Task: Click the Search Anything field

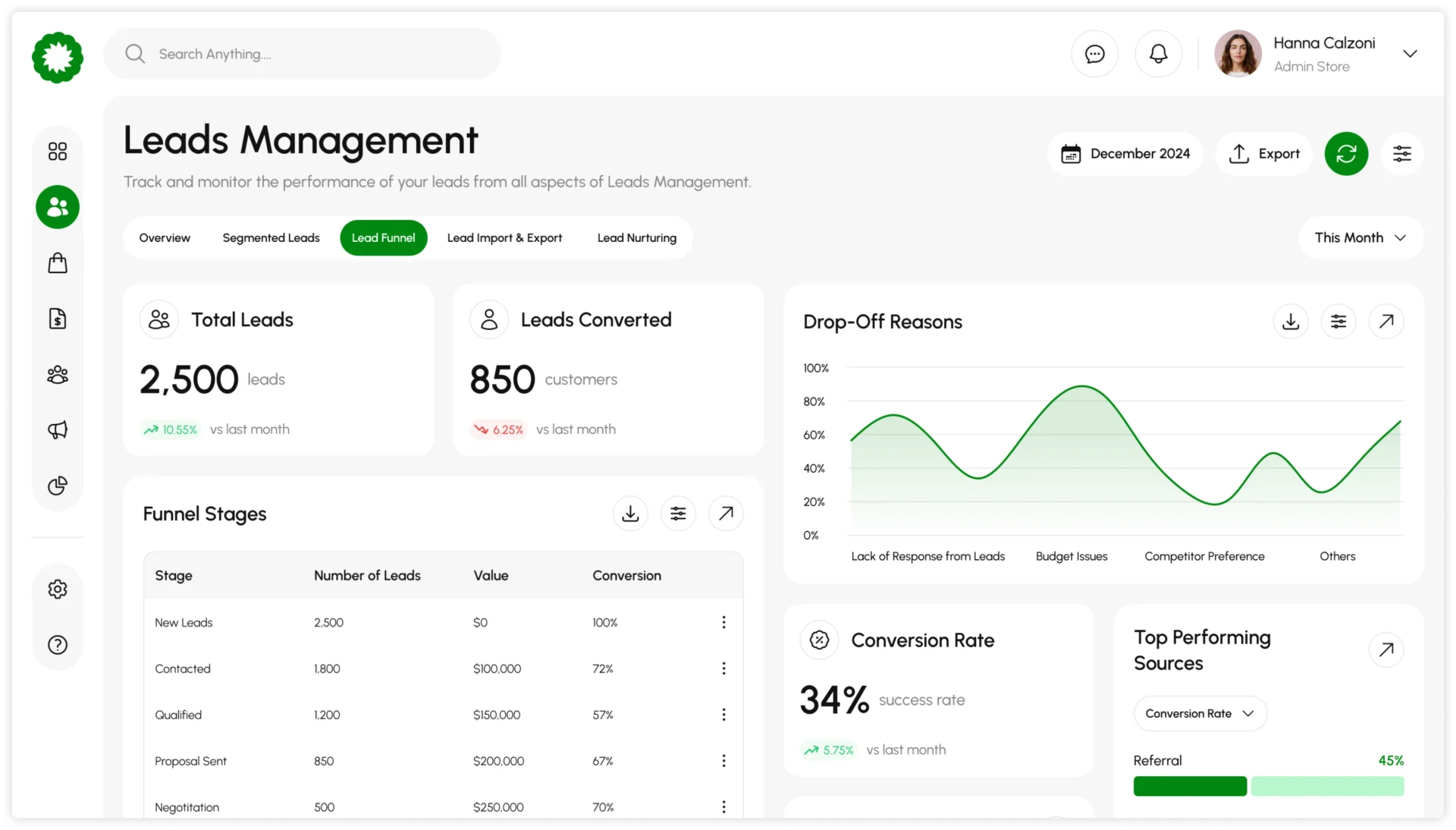Action: [303, 54]
